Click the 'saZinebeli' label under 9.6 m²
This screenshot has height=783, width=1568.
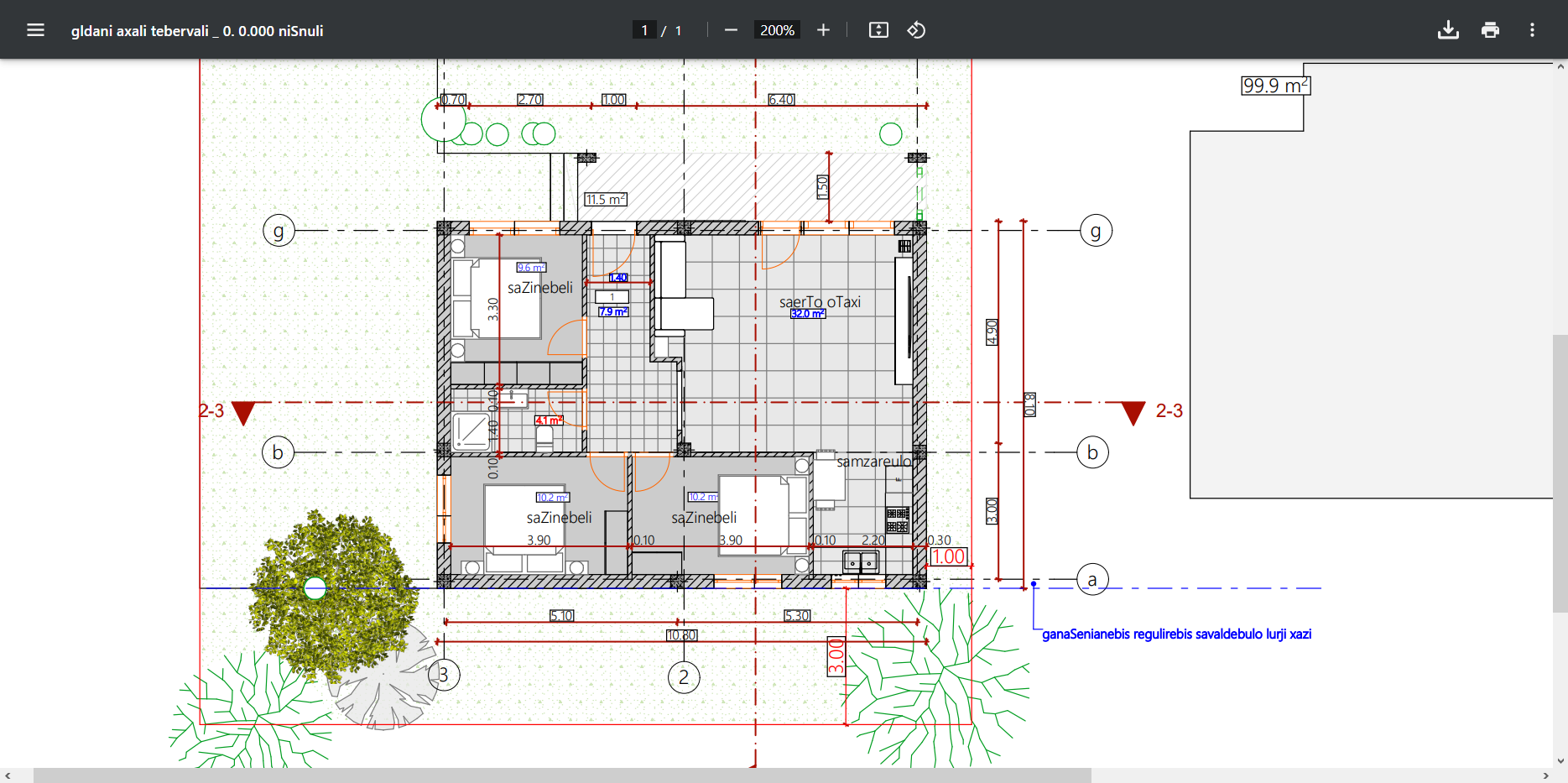[x=540, y=288]
